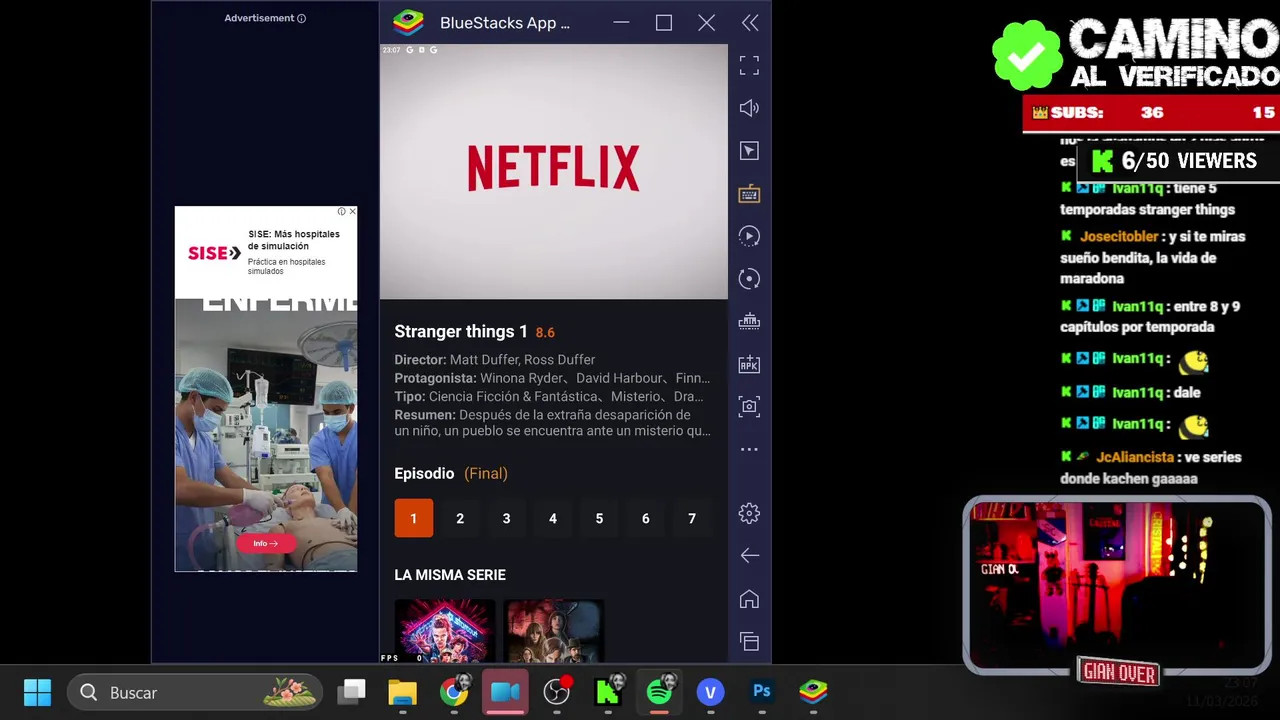
Task: Open BlueStacks settings gear icon
Action: 749,513
